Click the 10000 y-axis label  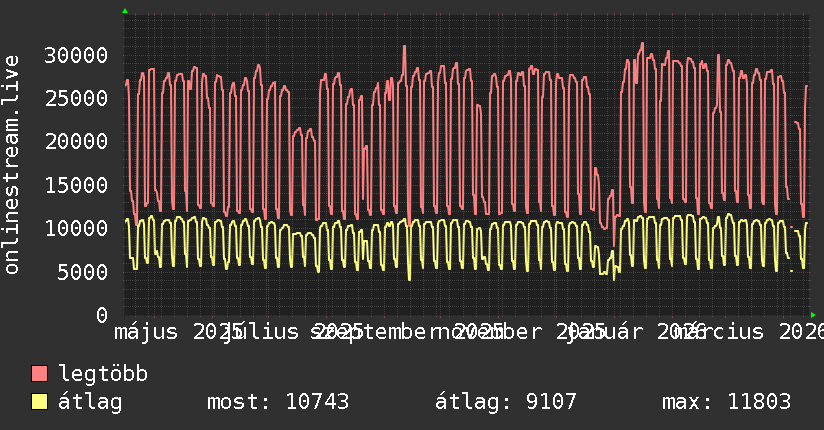pyautogui.click(x=76, y=228)
